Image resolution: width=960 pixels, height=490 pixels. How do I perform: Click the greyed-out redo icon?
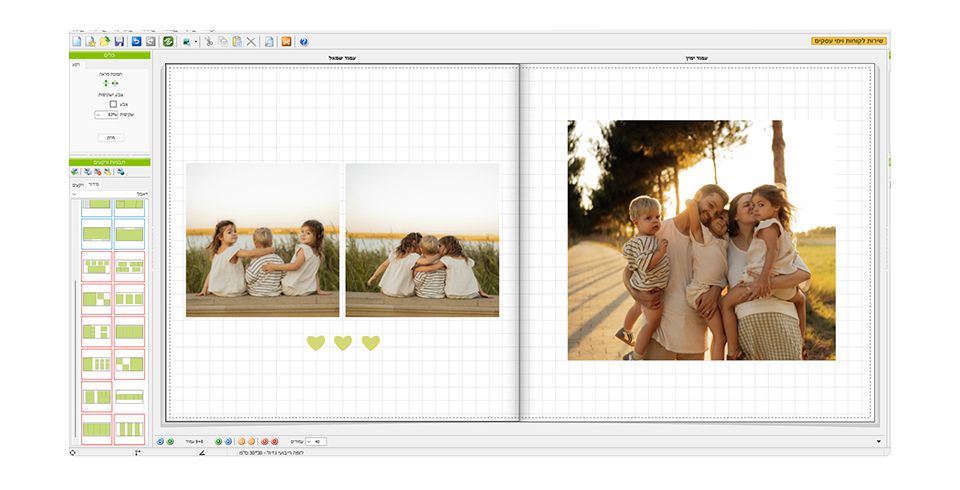click(150, 42)
